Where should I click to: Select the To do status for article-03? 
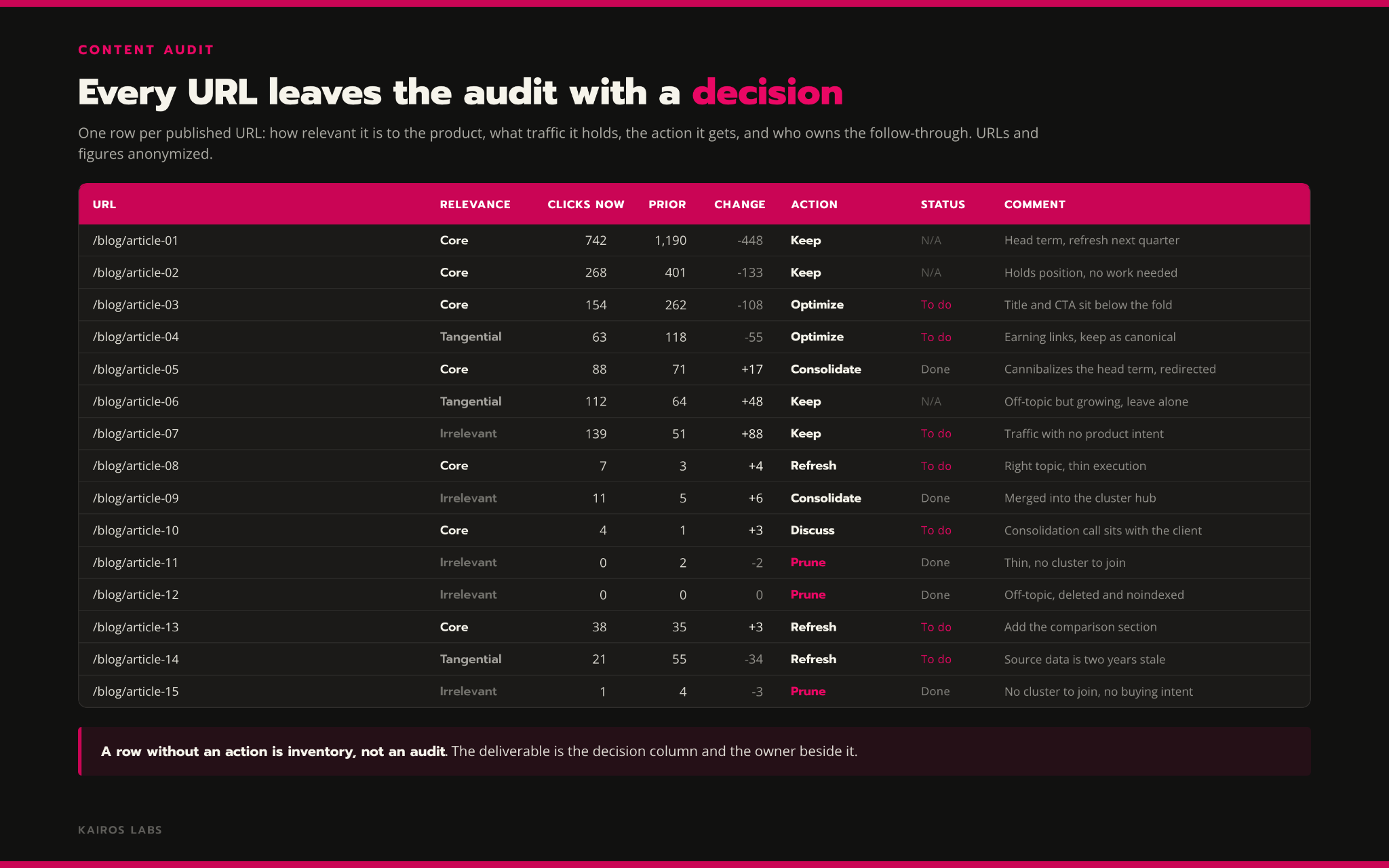tap(936, 304)
